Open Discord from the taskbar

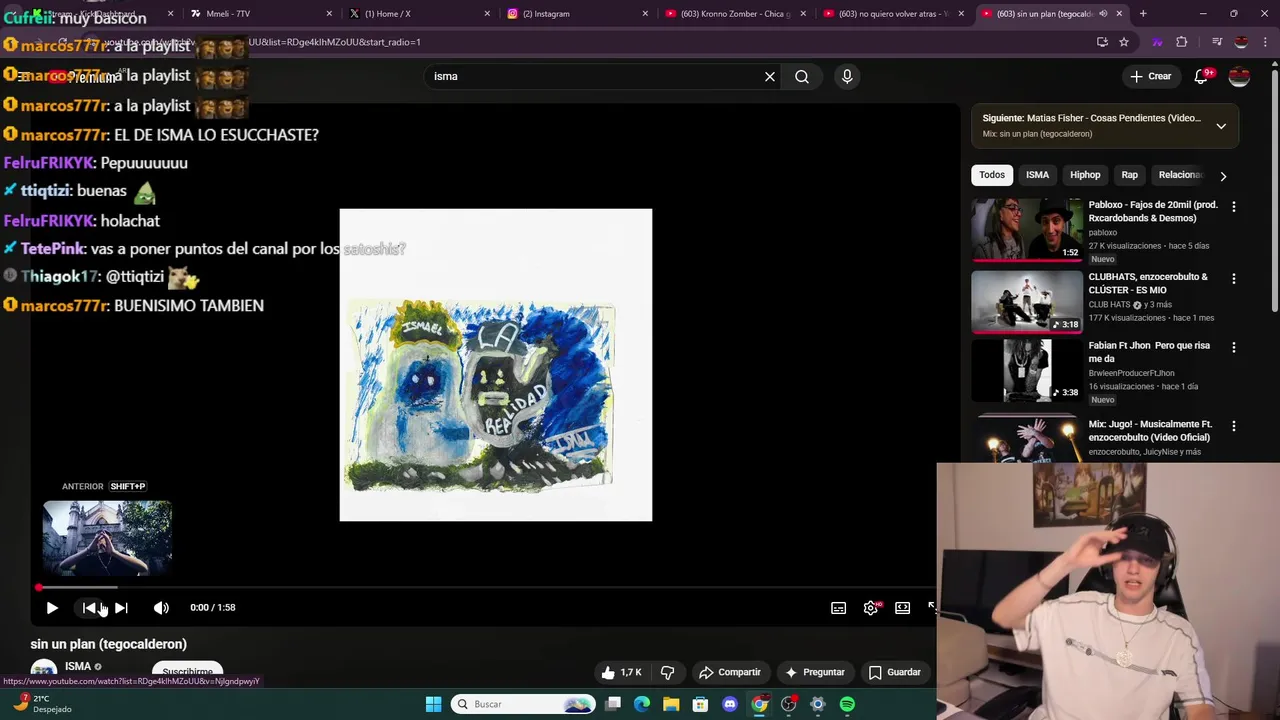(730, 704)
